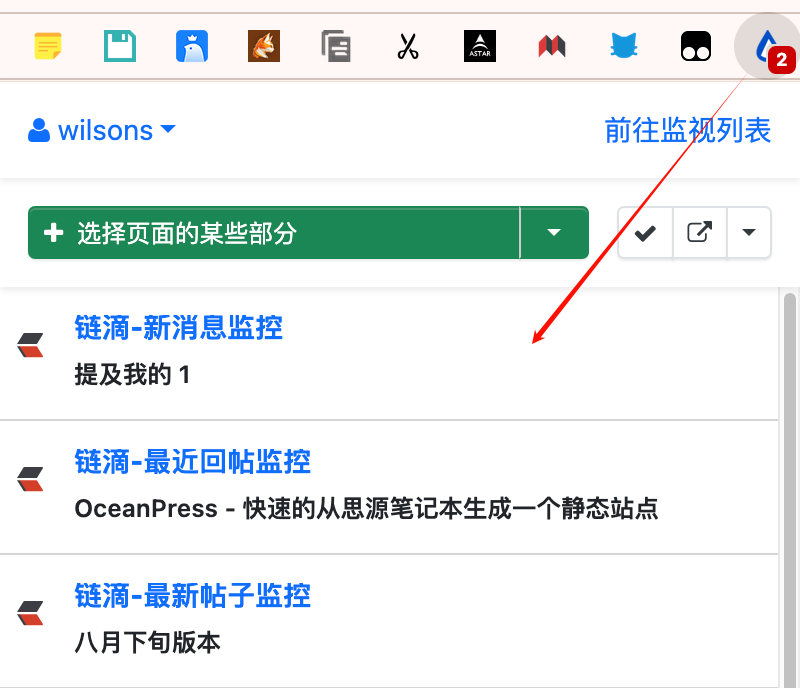Expand the dropdown caret next to the open-external button
The image size is (800, 688).
tap(748, 233)
